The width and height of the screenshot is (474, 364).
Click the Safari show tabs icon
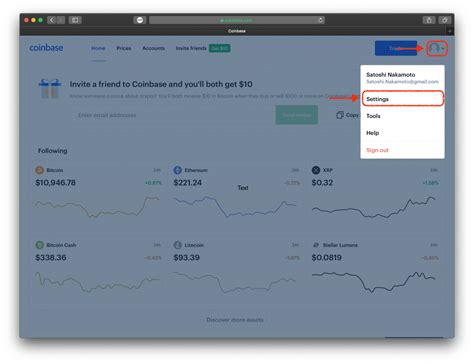pyautogui.click(x=445, y=20)
